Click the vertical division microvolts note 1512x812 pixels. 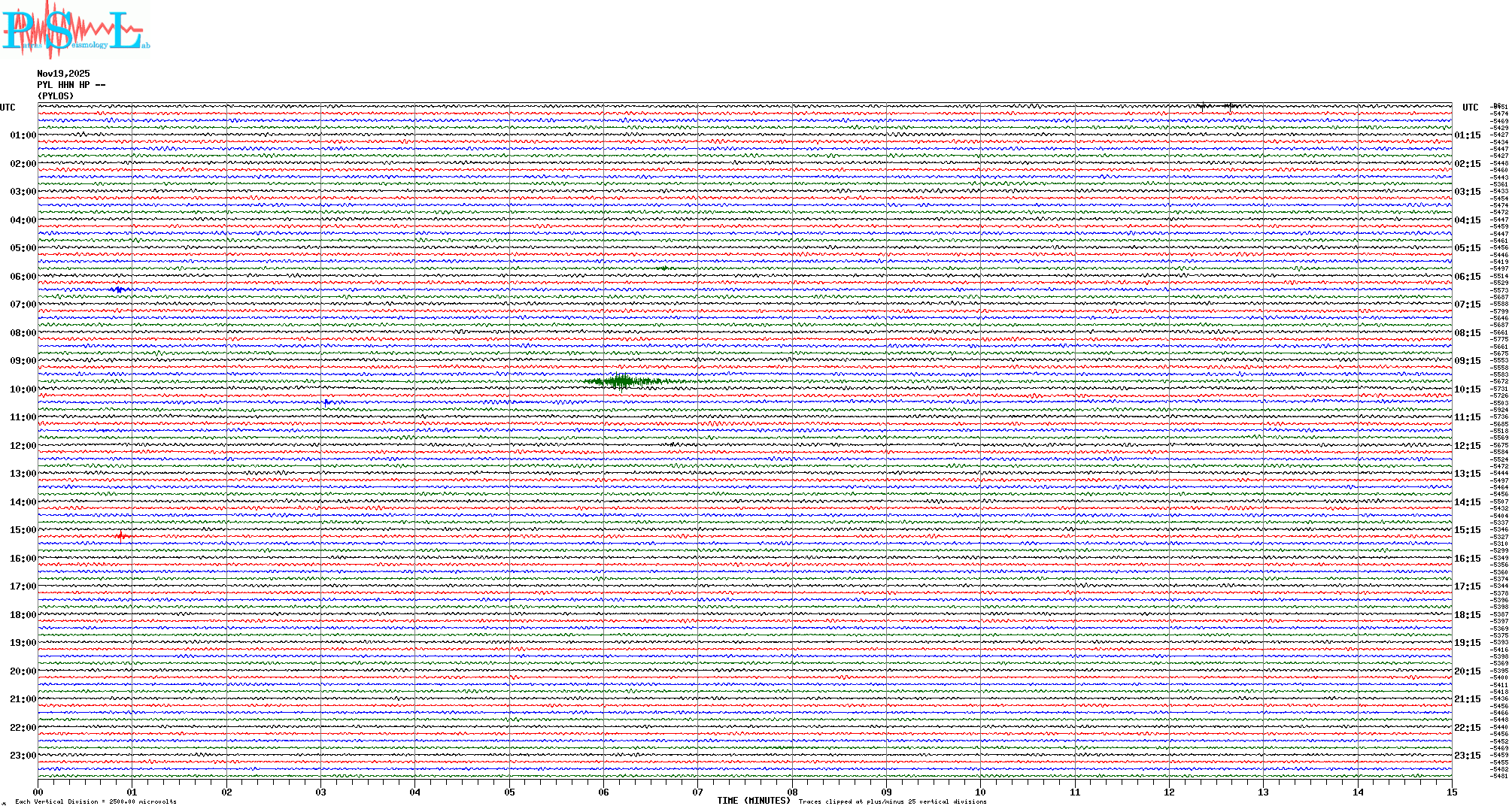[96, 801]
